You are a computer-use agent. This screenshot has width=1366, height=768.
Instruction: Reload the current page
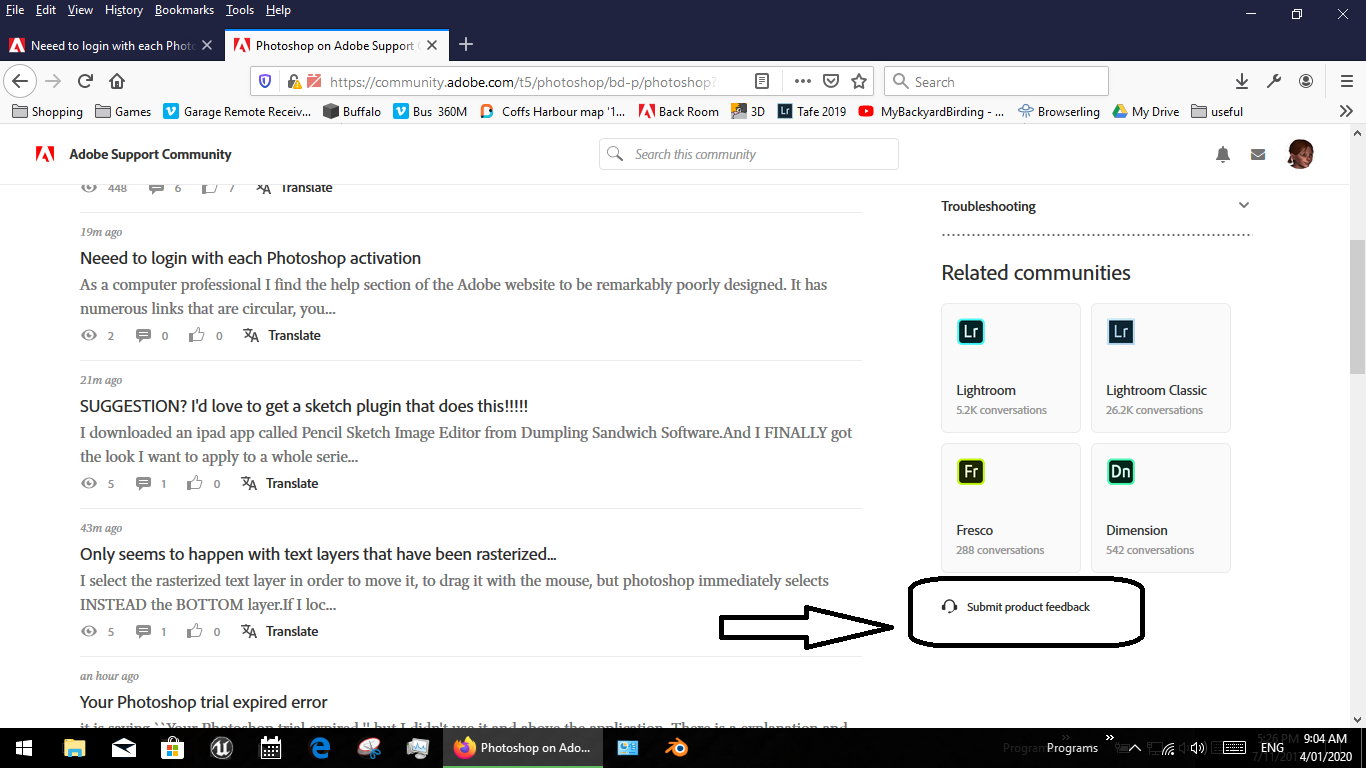(x=85, y=81)
